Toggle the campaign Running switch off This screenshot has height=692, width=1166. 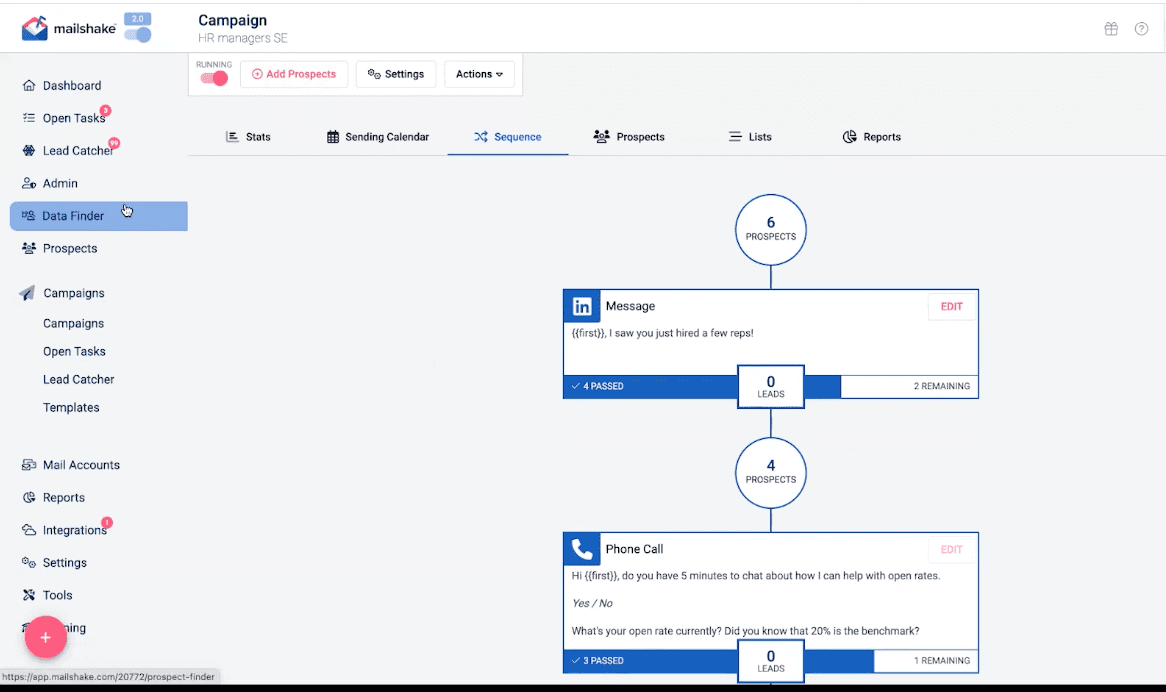click(x=213, y=78)
